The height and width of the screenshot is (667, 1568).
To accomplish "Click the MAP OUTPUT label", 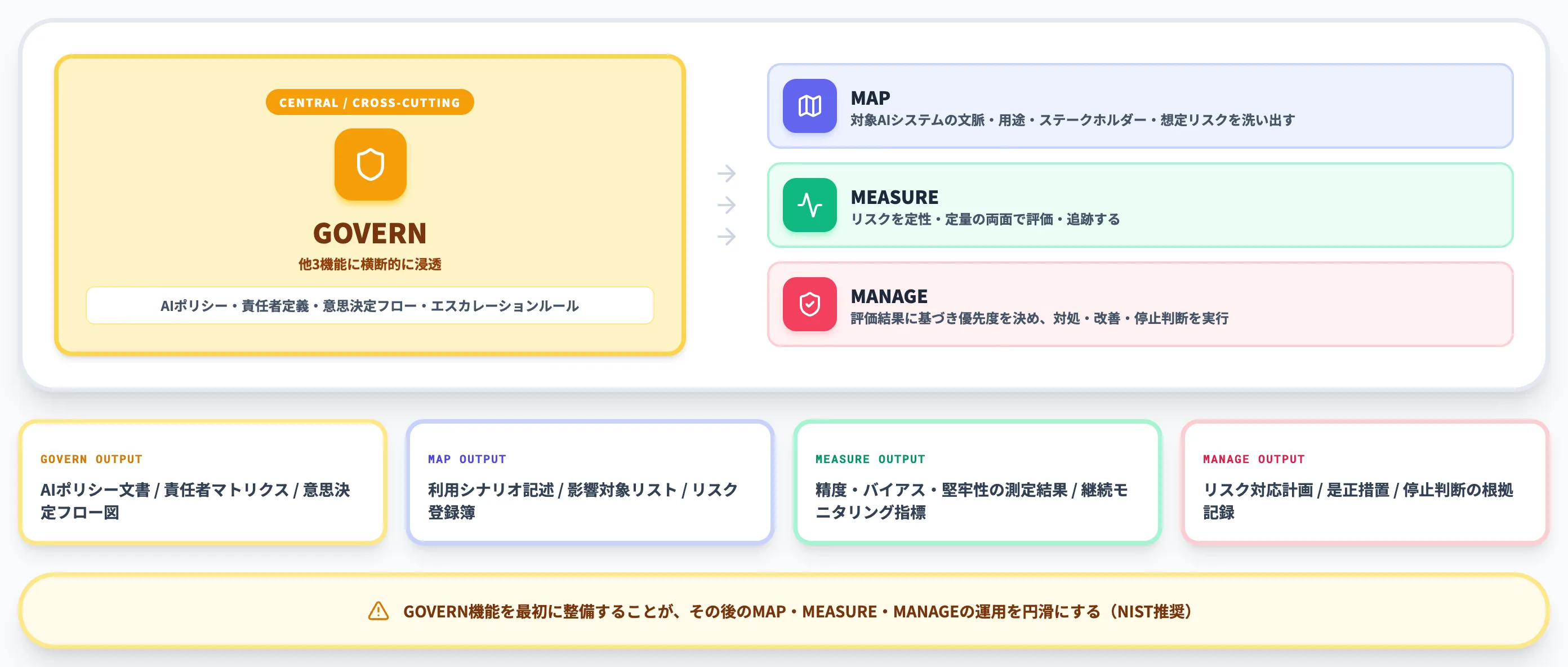I will (x=467, y=459).
